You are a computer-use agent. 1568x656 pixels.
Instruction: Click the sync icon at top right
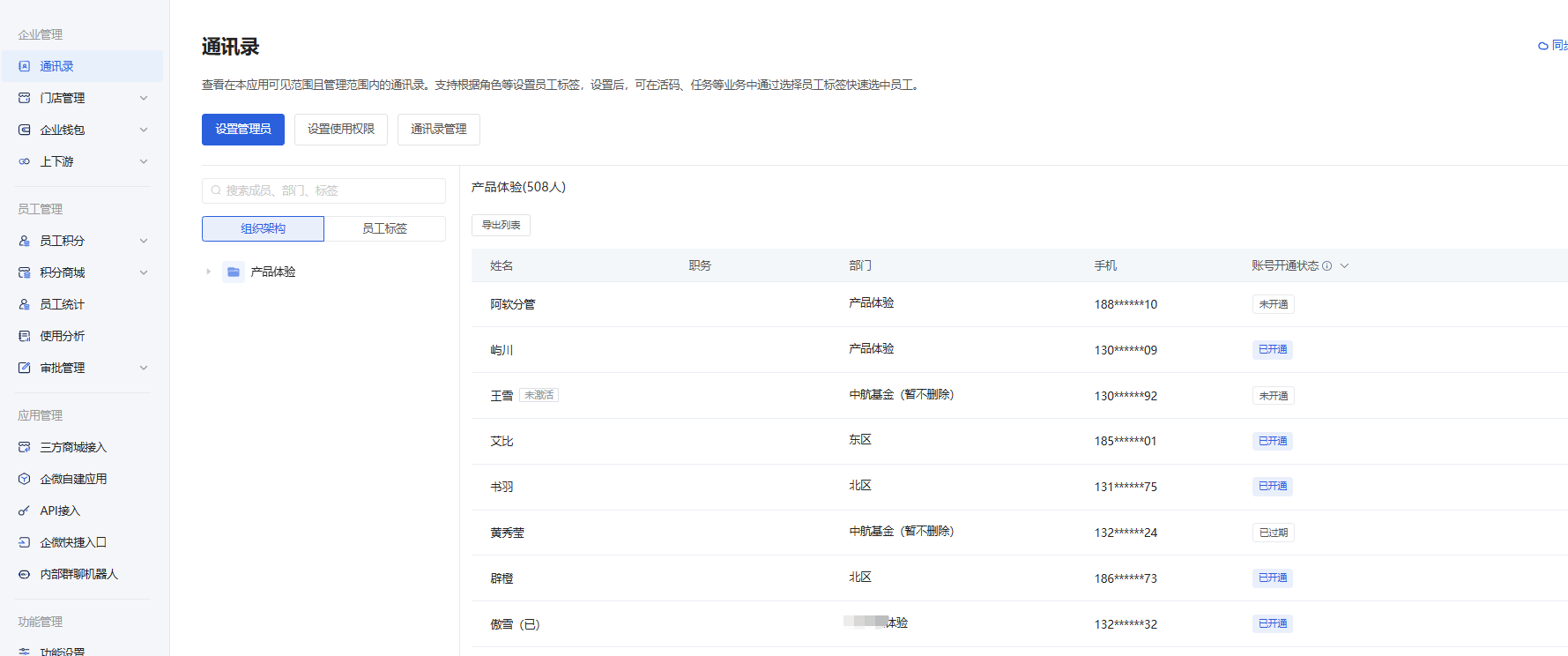(x=1543, y=46)
